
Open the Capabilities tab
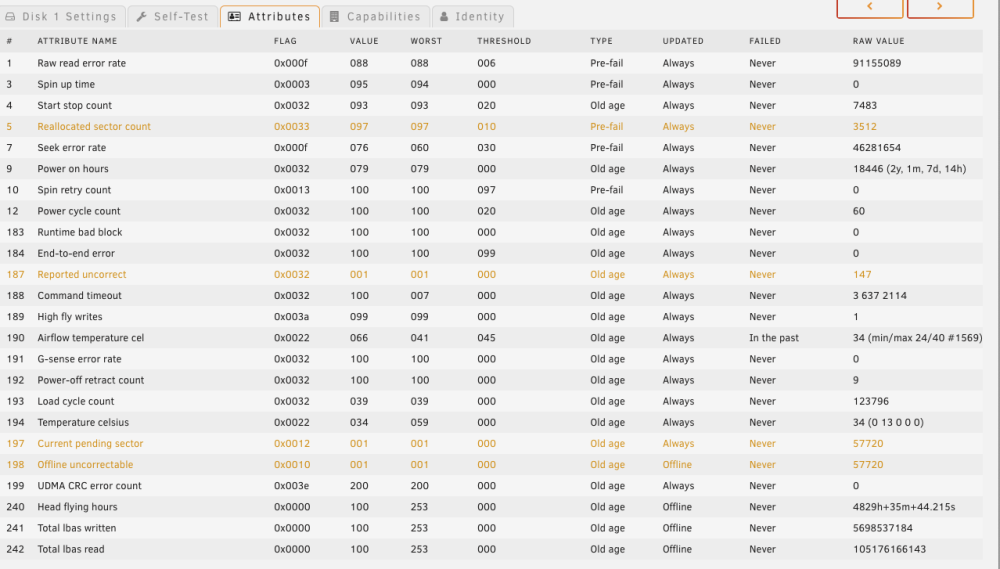click(x=375, y=17)
